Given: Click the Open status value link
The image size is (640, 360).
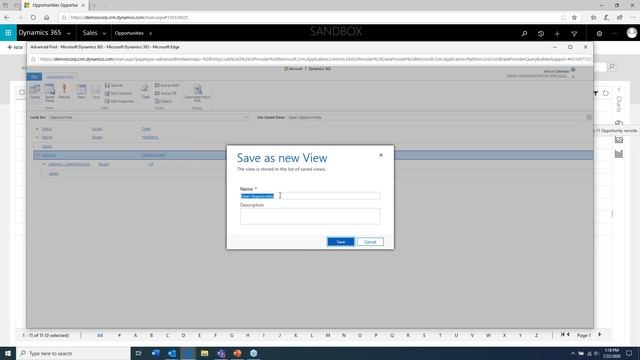Looking at the screenshot, I should click(x=146, y=129).
